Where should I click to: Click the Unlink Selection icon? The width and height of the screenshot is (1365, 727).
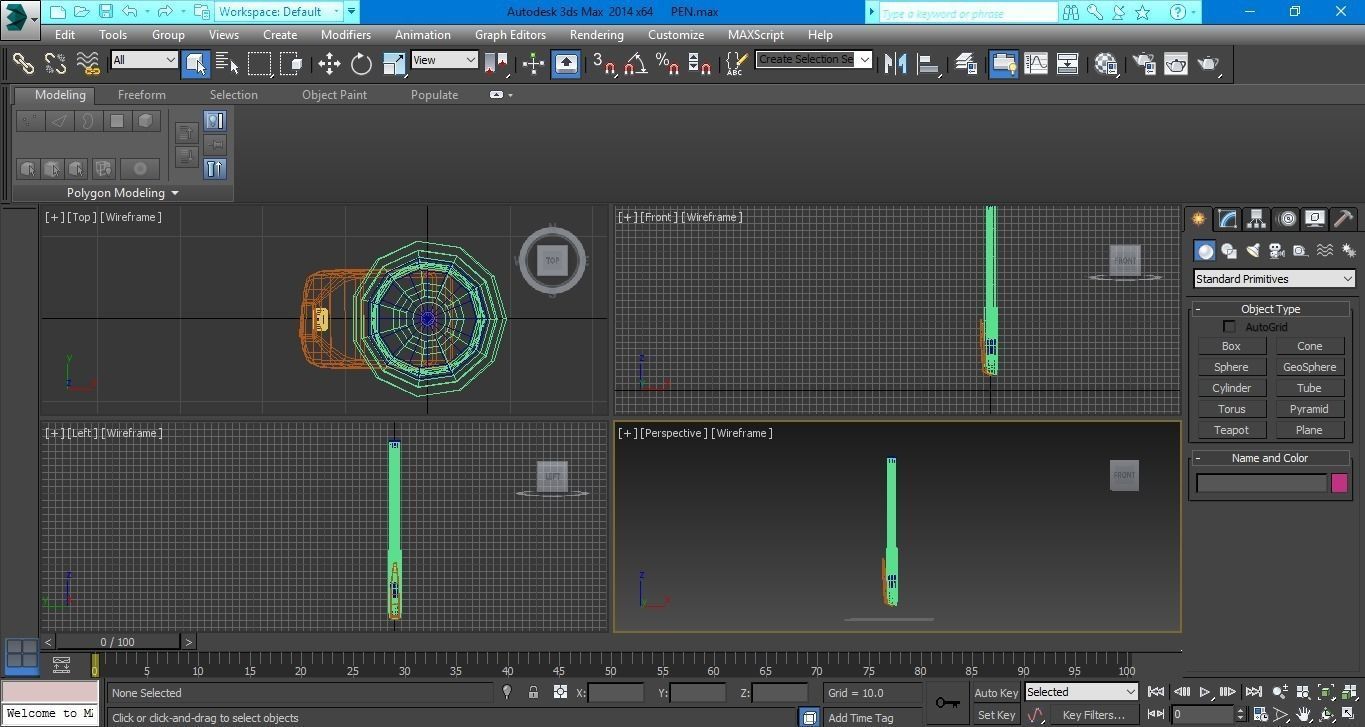click(x=56, y=64)
